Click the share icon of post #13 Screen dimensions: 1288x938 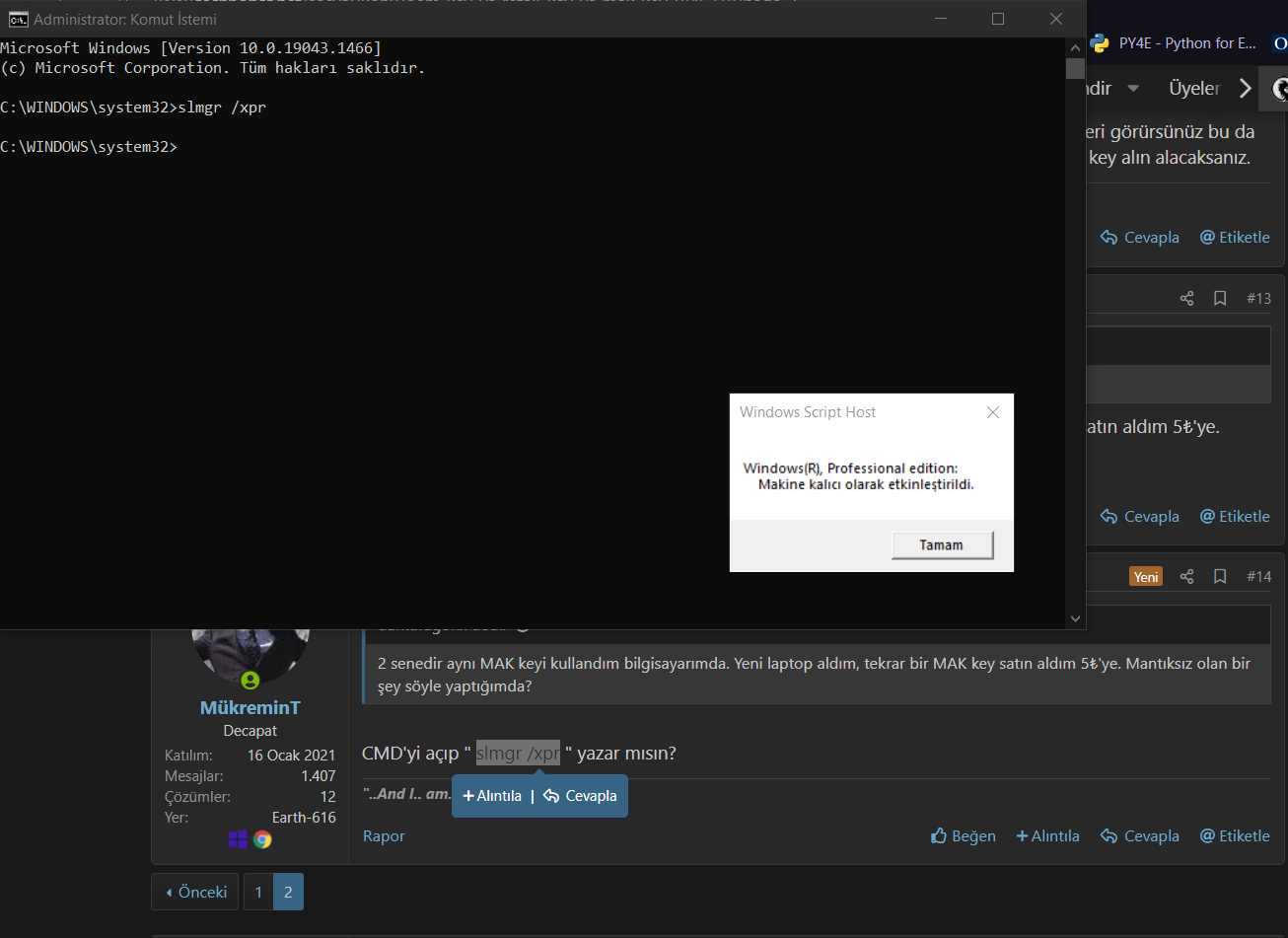click(x=1186, y=298)
